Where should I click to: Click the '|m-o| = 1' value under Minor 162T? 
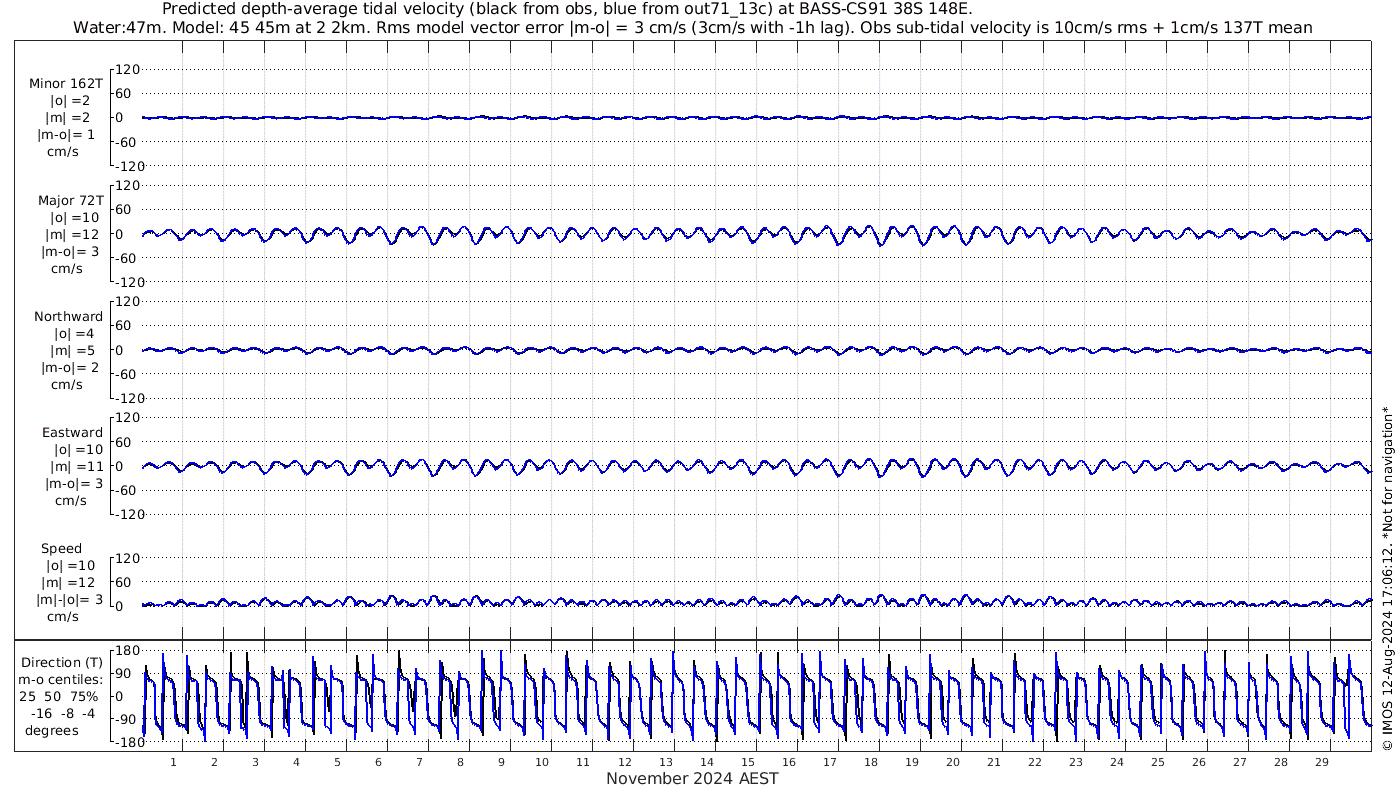[x=66, y=135]
